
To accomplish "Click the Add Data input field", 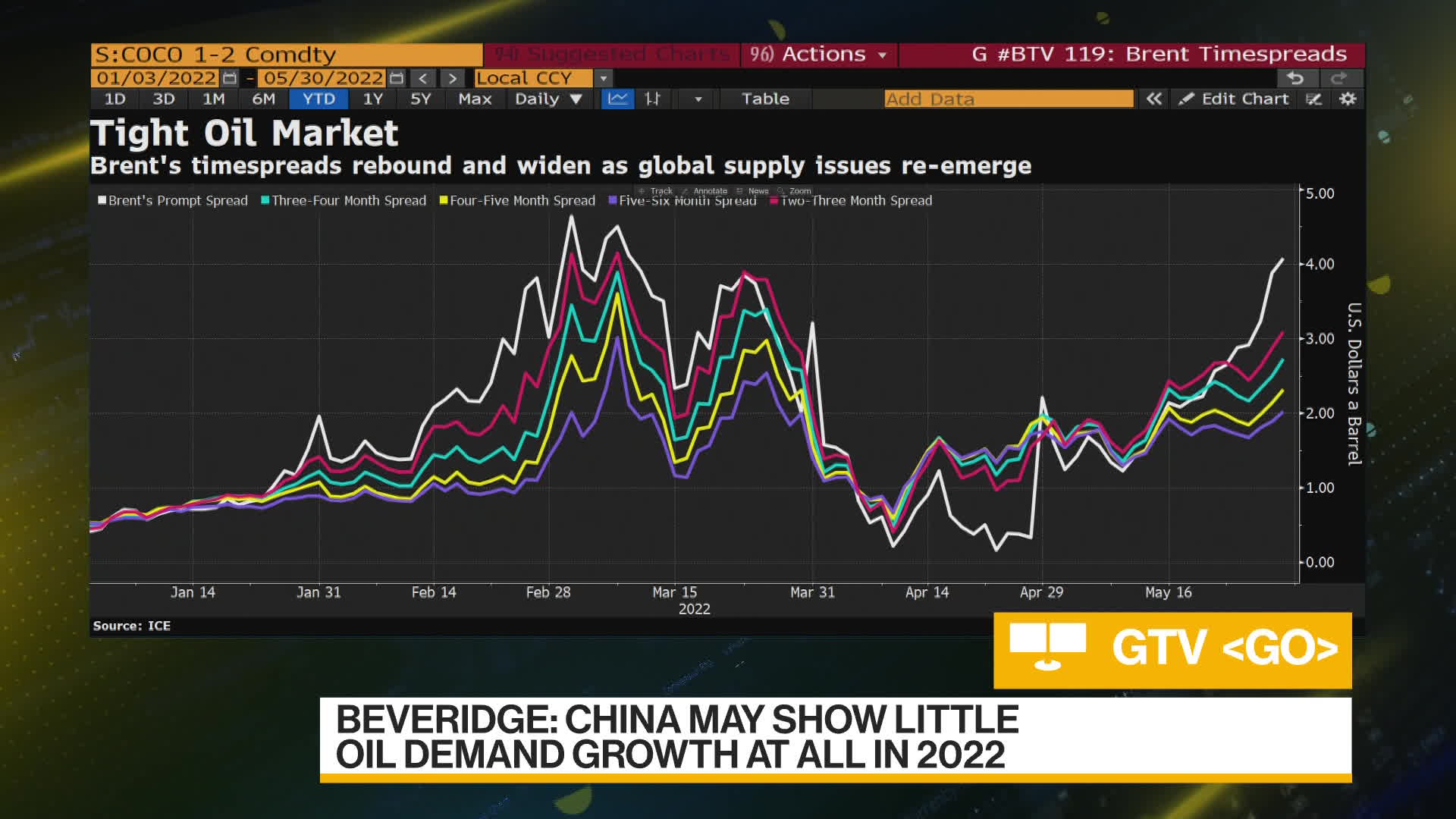I will [1008, 99].
